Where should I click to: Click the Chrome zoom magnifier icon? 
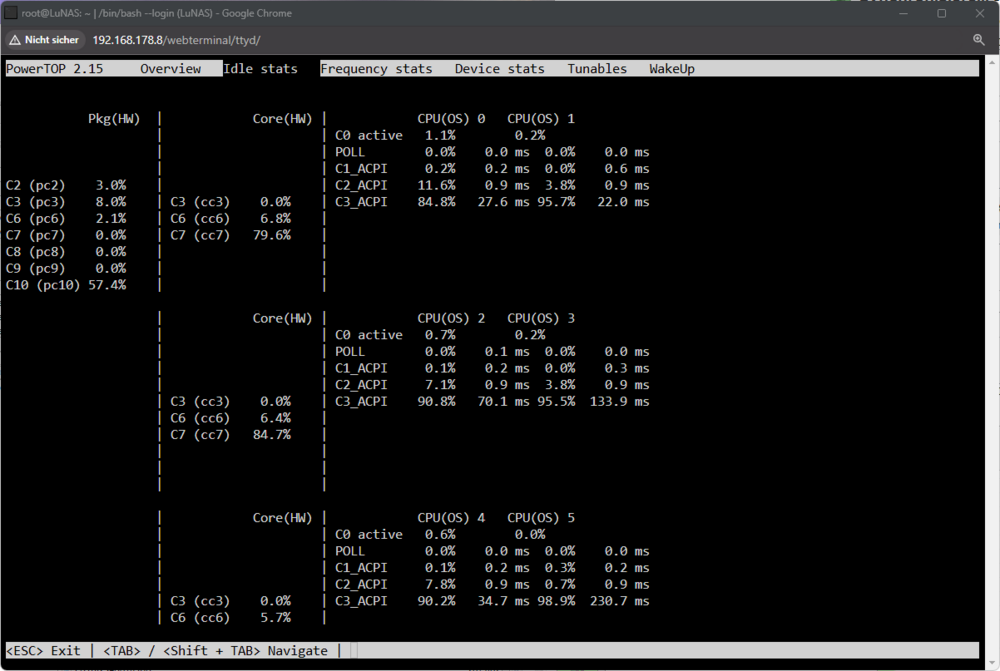[978, 40]
